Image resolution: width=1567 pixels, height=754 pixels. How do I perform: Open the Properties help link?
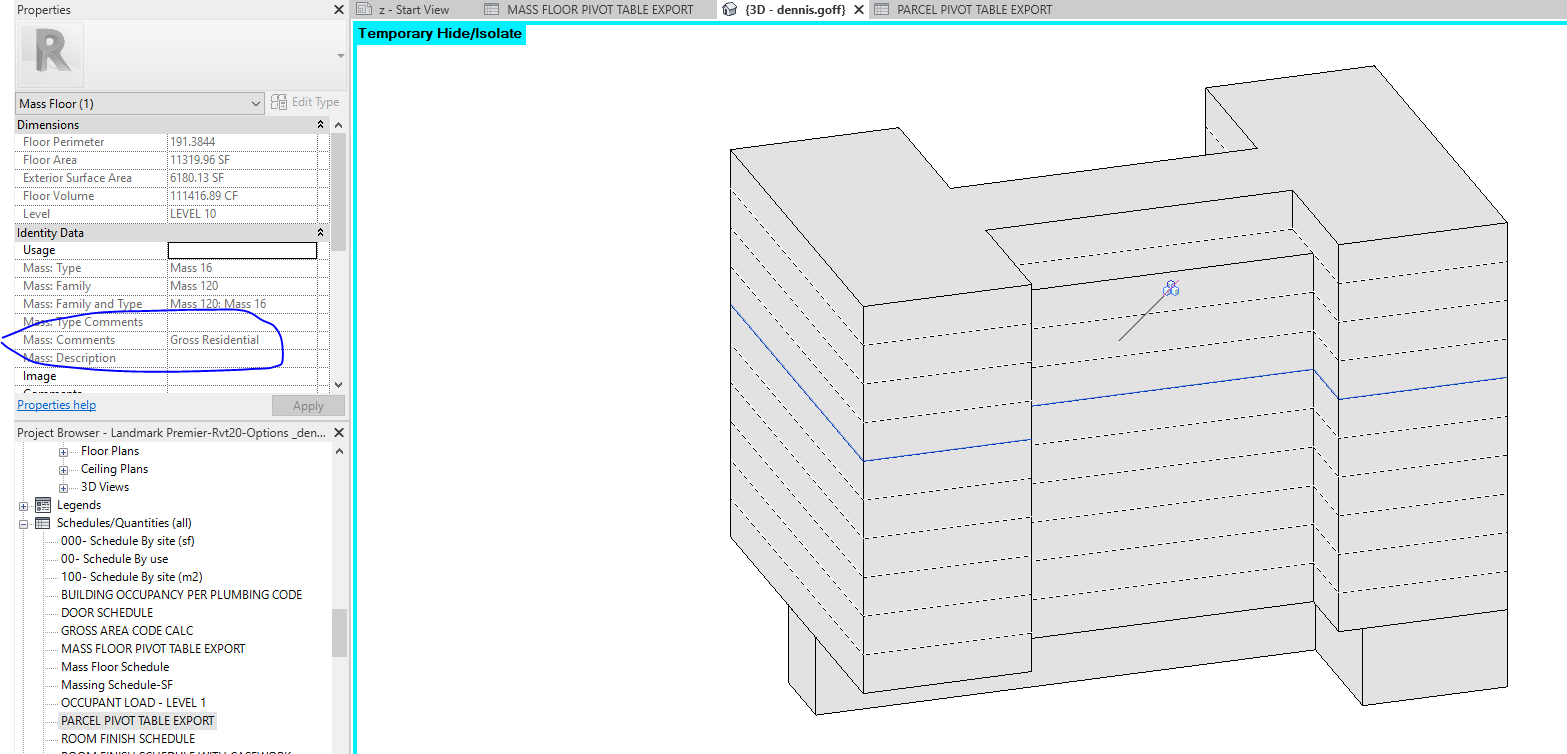56,404
